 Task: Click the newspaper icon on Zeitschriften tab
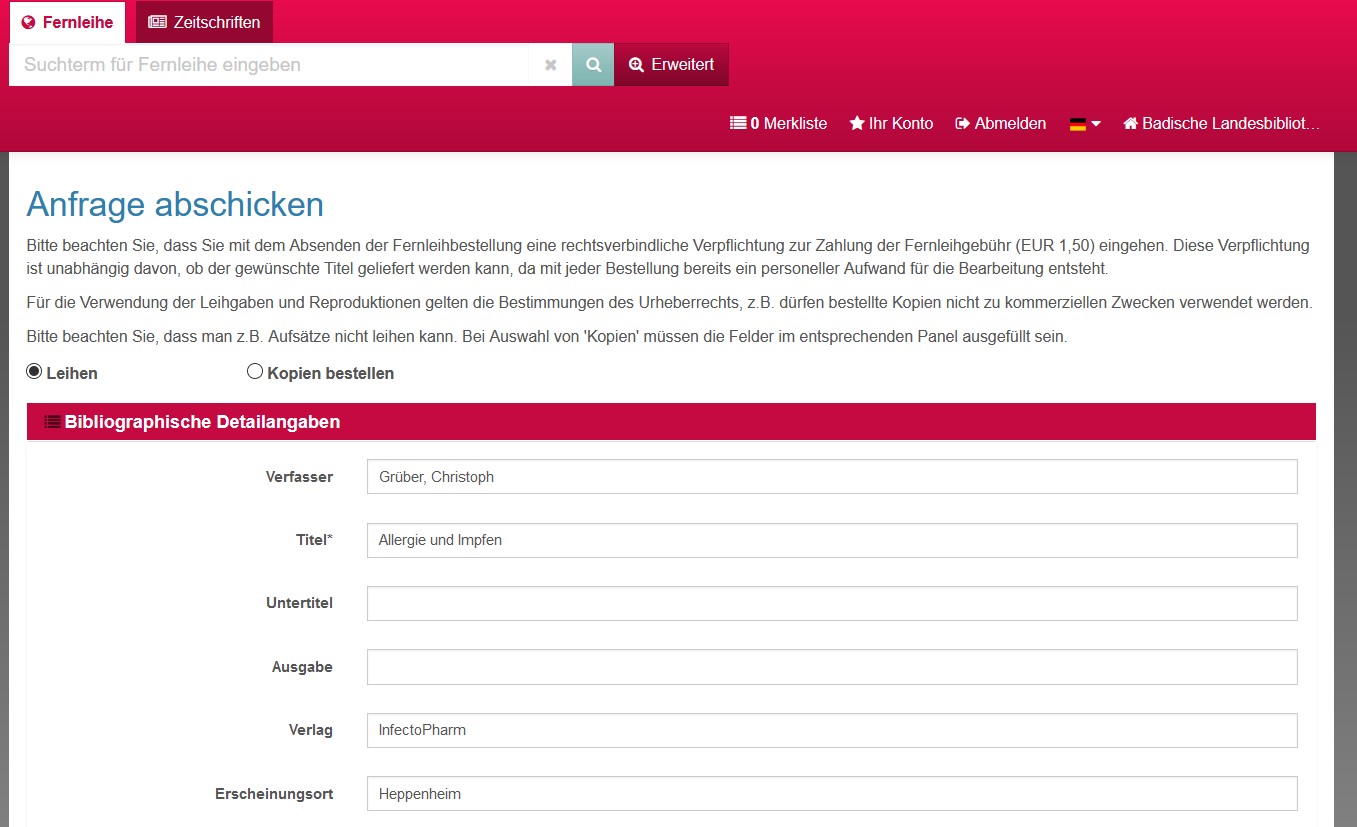click(158, 22)
